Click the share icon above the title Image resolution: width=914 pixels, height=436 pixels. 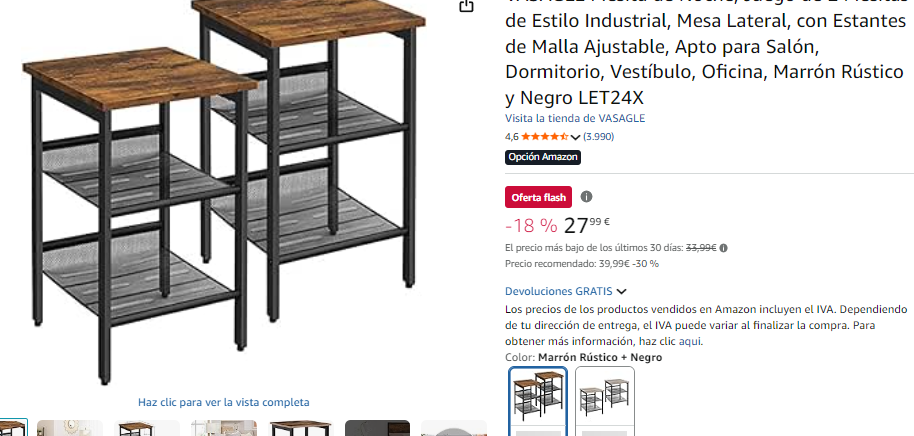point(466,6)
